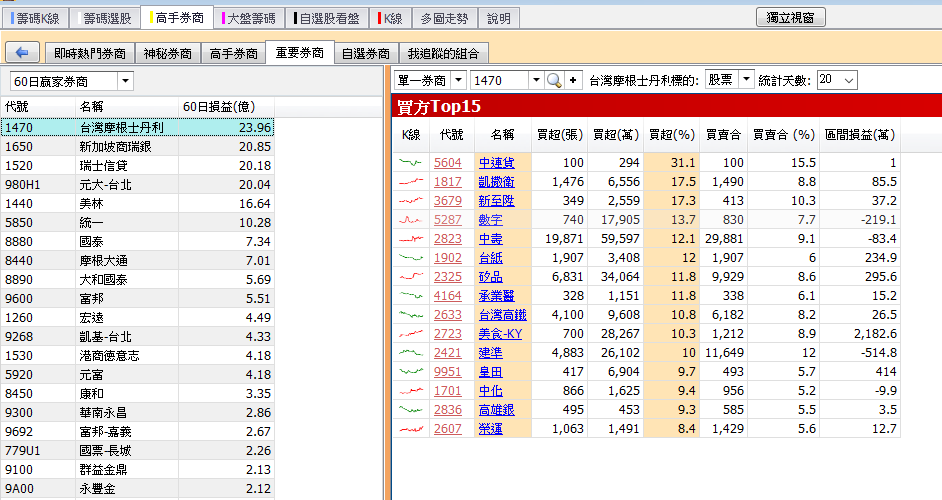The width and height of the screenshot is (942, 500).
Task: Select 自選券商 sub-tab
Action: [x=366, y=53]
